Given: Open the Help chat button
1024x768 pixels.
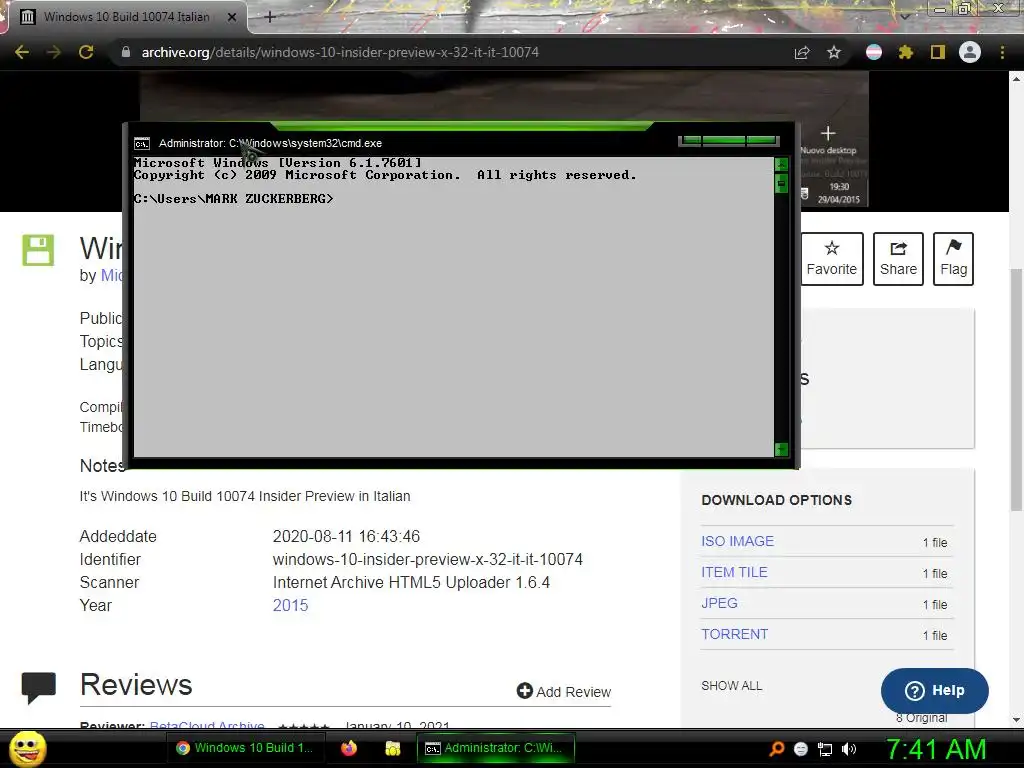Looking at the screenshot, I should pyautogui.click(x=935, y=691).
